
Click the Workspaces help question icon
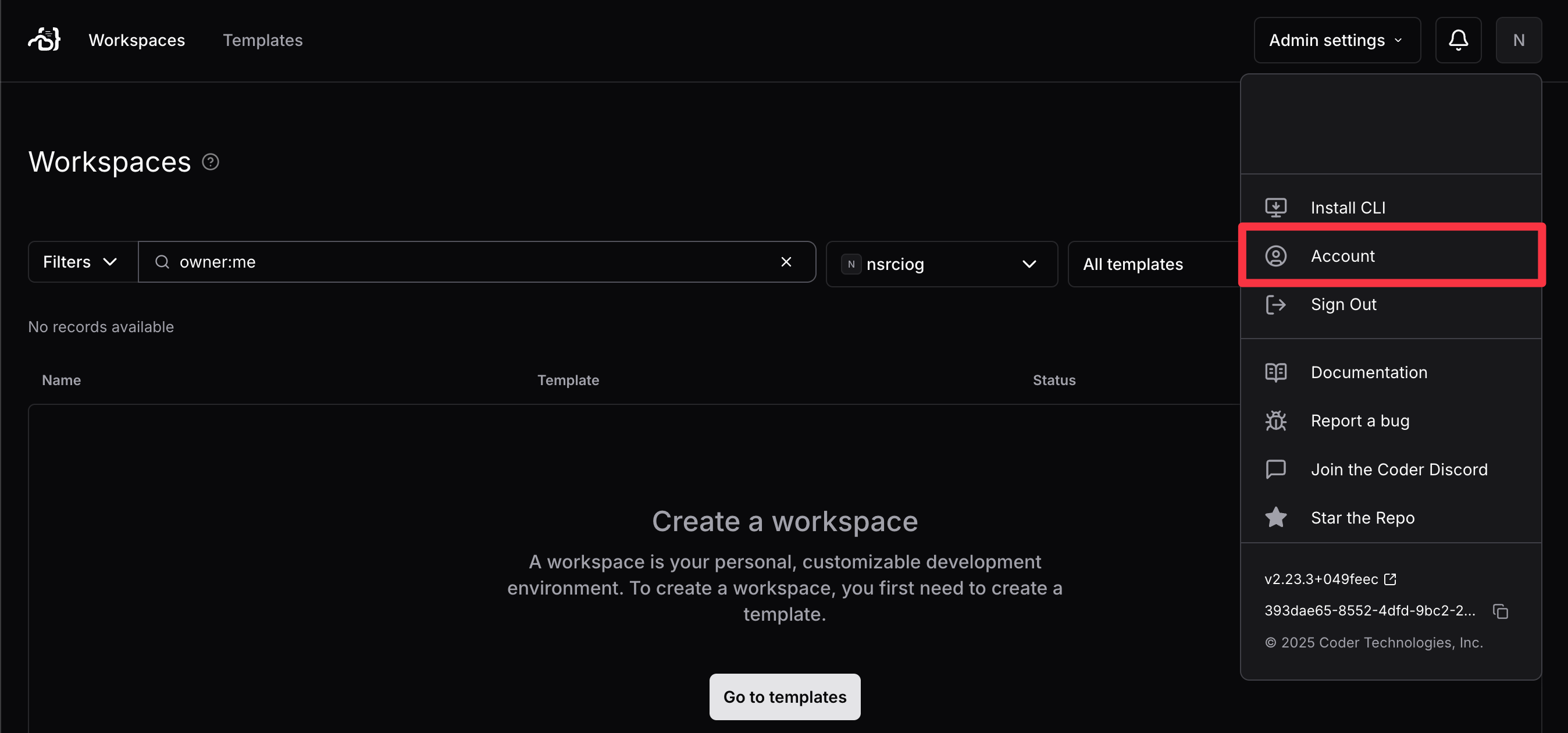point(211,162)
